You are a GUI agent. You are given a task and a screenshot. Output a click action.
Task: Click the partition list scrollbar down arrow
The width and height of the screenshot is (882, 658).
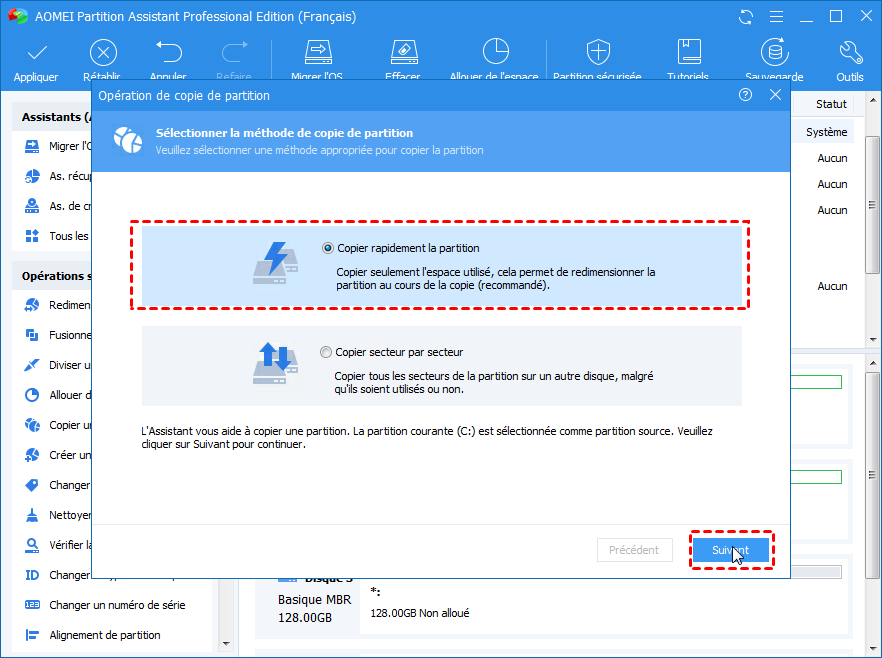(873, 340)
